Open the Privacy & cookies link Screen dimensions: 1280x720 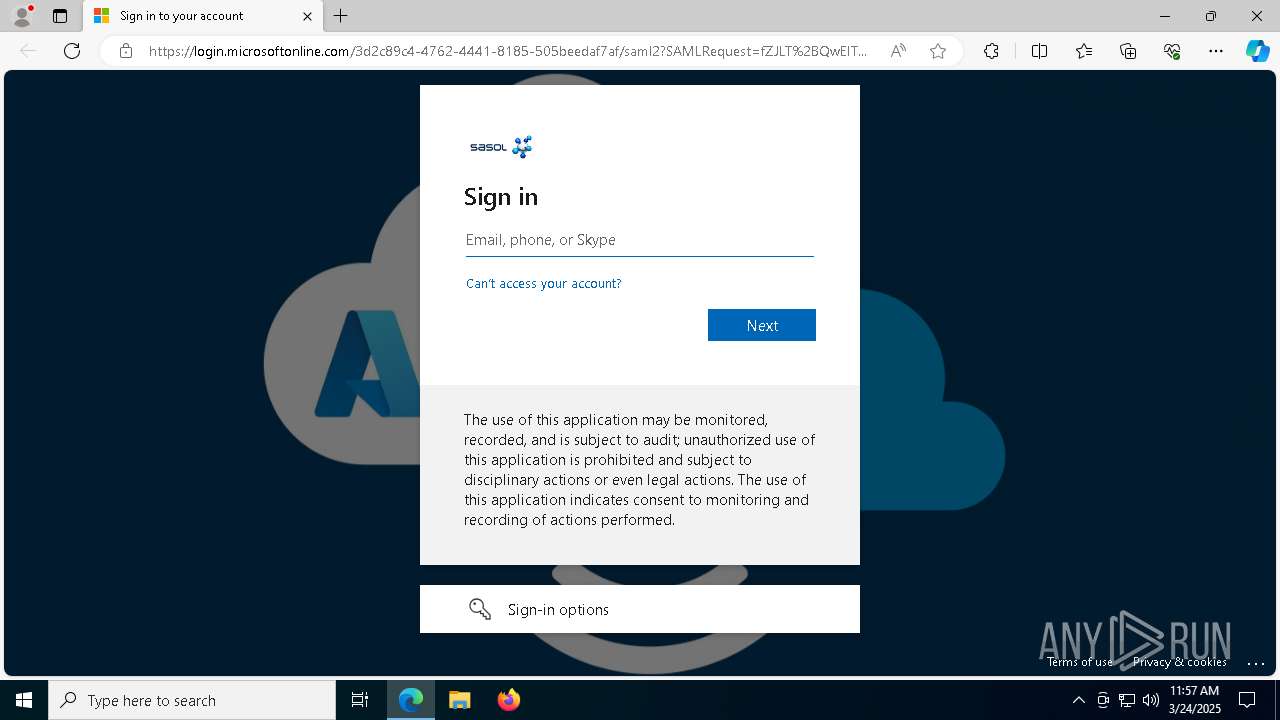[x=1180, y=662]
